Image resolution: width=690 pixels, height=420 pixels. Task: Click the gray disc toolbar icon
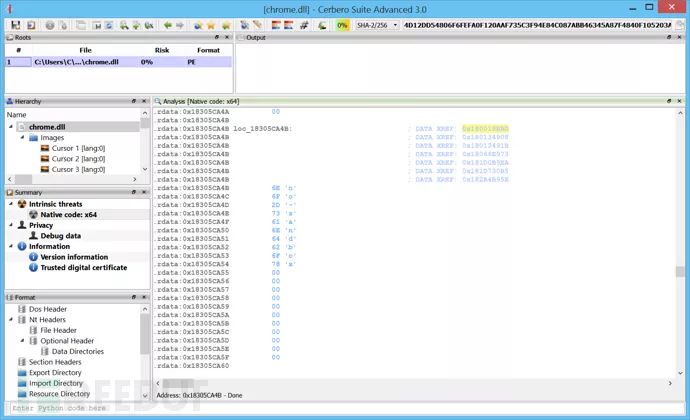click(50, 26)
